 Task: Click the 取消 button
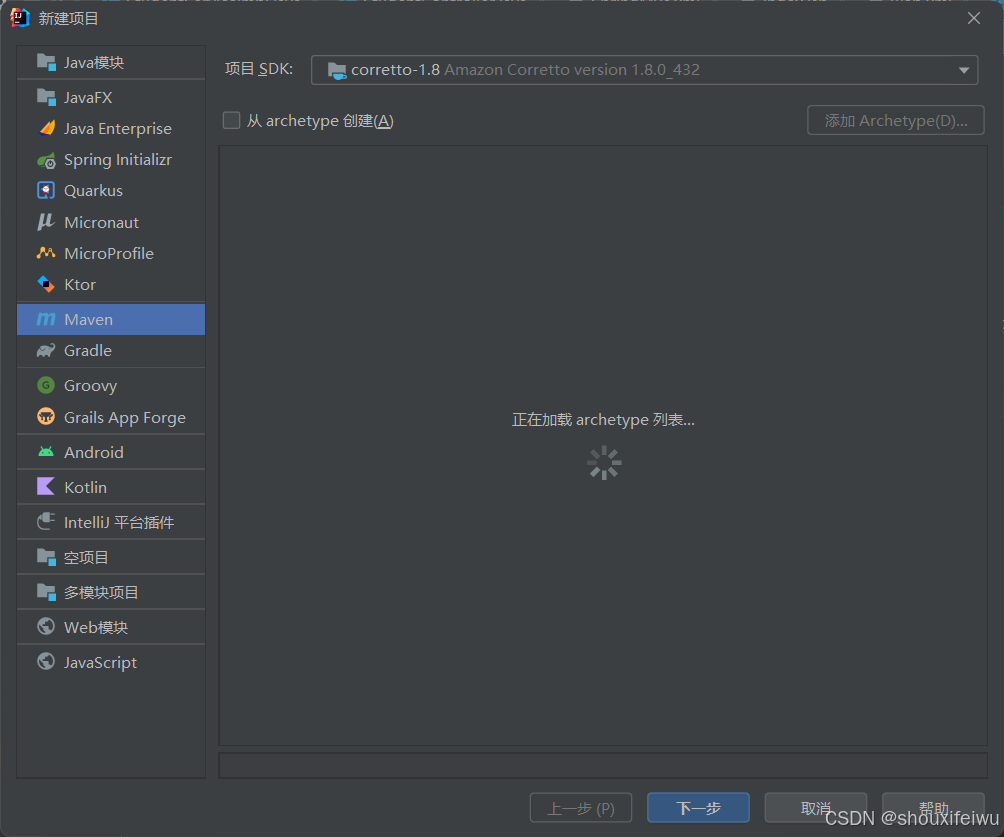tap(815, 808)
